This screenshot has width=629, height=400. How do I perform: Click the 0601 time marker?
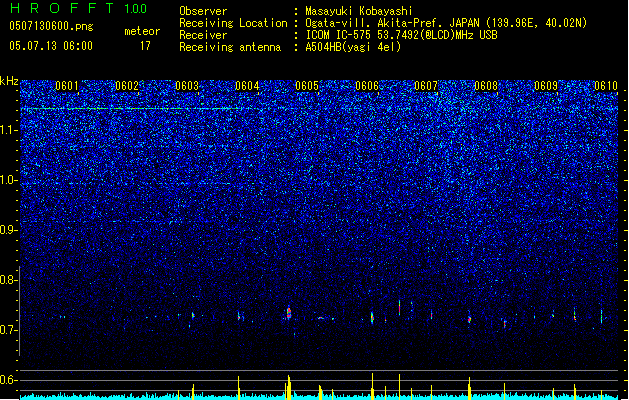(x=67, y=86)
